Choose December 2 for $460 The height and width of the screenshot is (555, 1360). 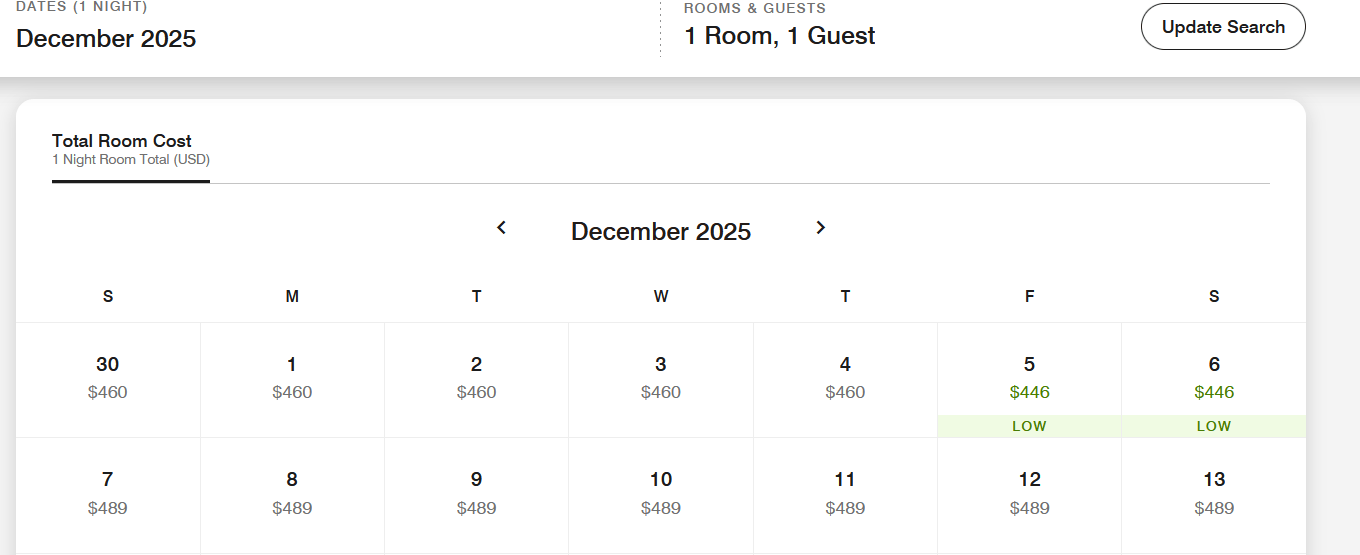[476, 378]
